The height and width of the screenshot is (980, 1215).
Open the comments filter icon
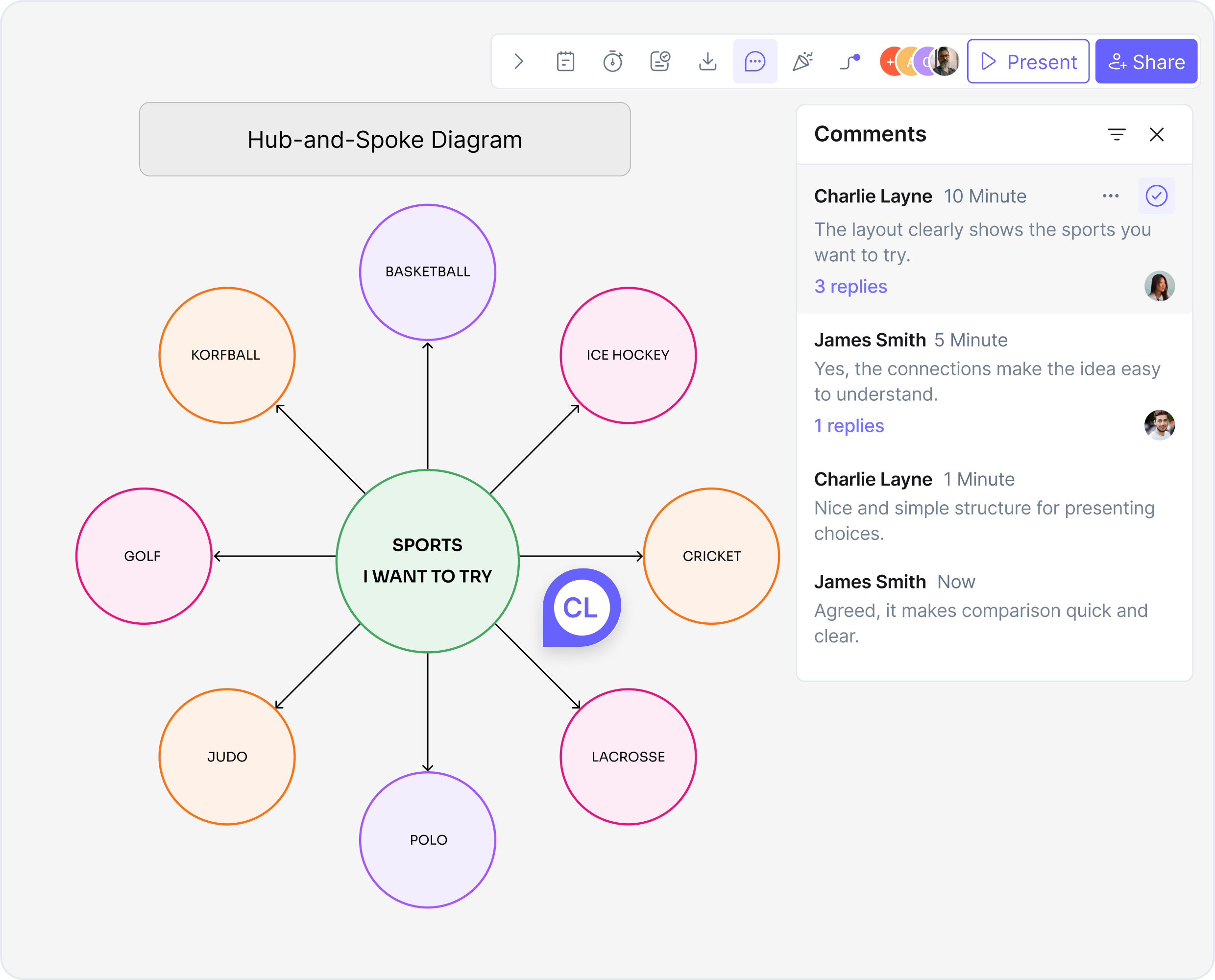1116,134
